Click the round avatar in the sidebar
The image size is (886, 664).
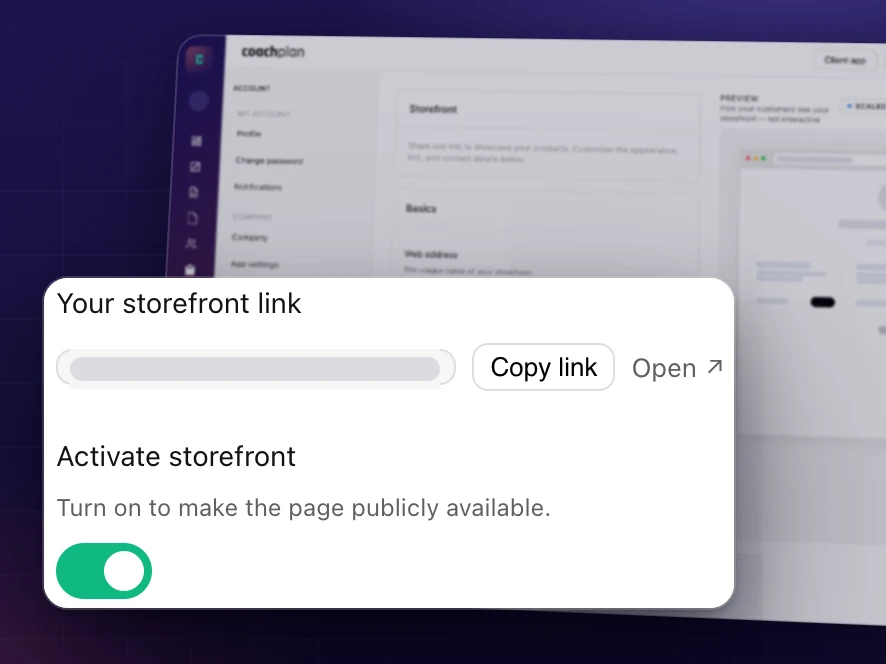[198, 101]
